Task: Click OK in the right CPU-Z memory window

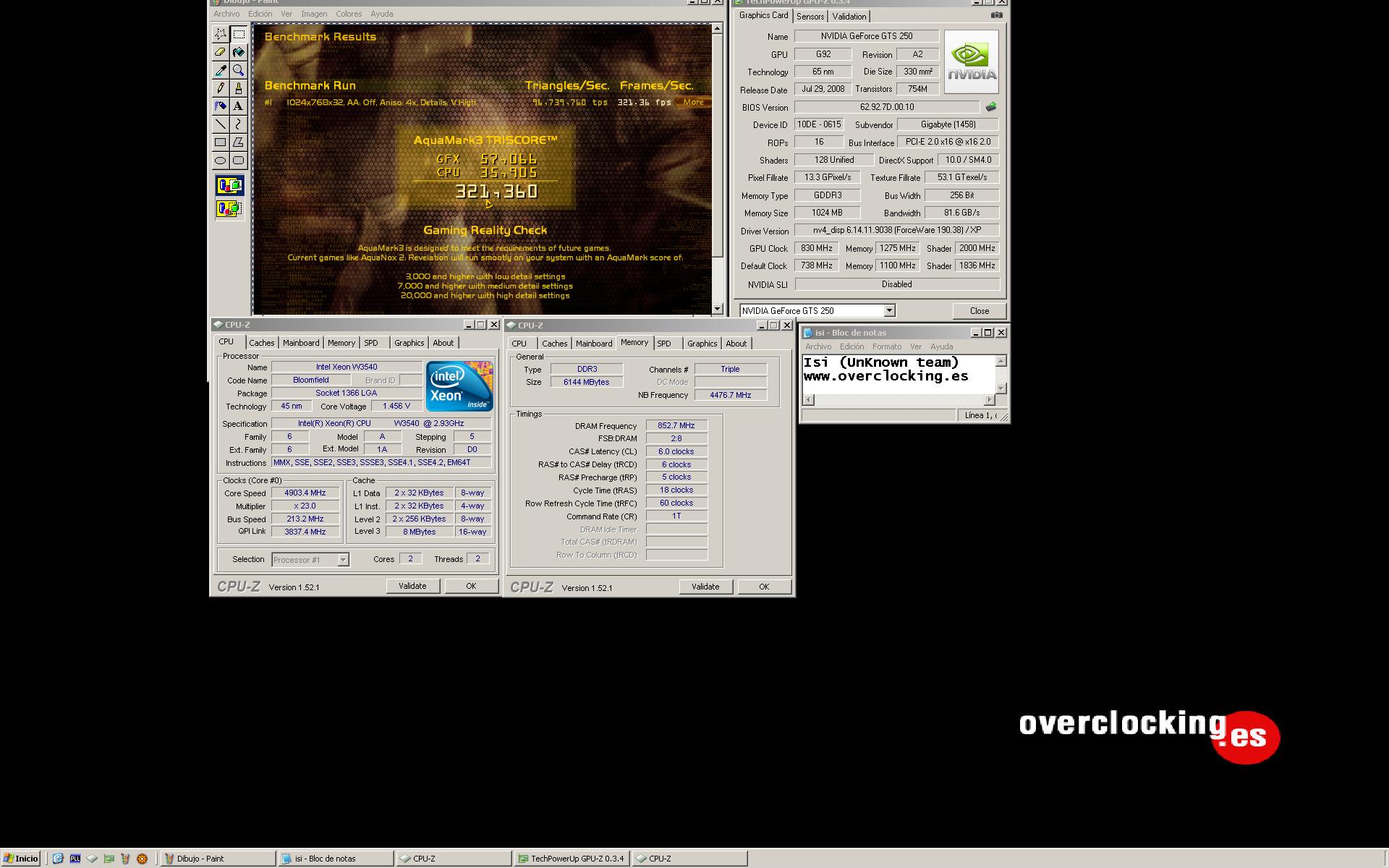Action: (x=764, y=587)
